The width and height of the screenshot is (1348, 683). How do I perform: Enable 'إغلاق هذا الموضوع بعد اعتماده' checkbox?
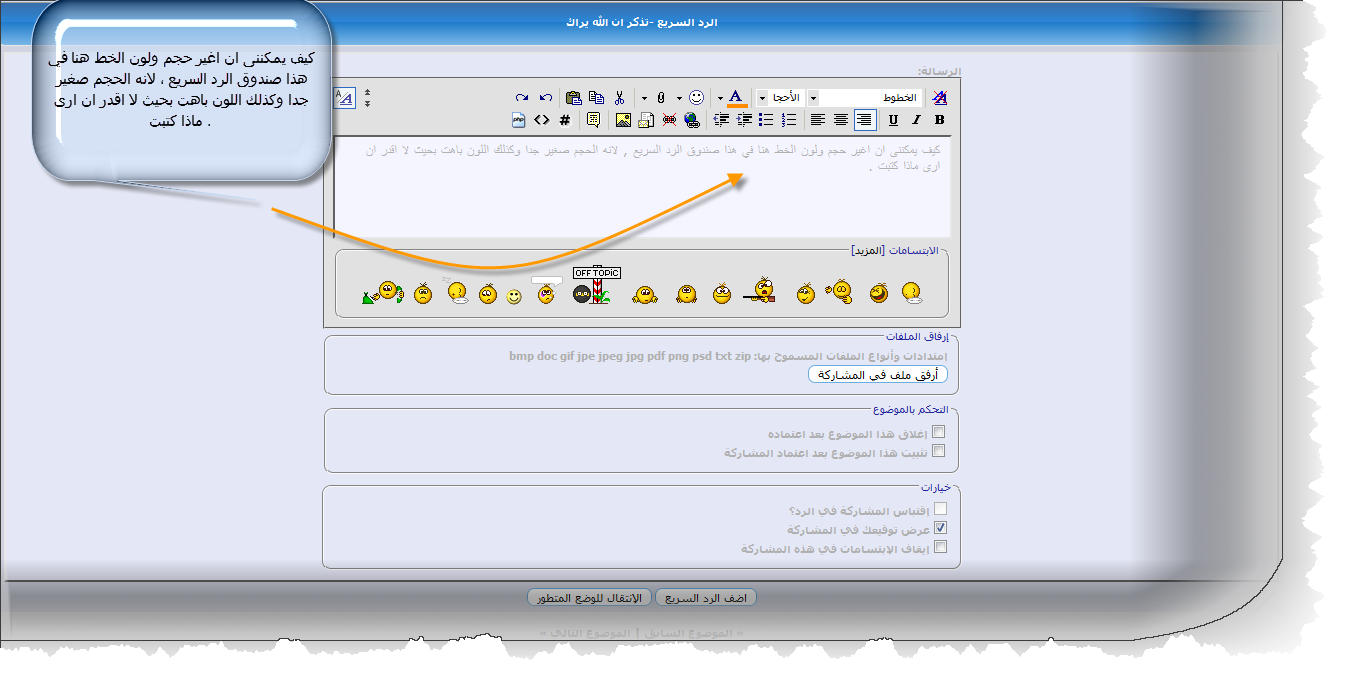click(x=938, y=433)
